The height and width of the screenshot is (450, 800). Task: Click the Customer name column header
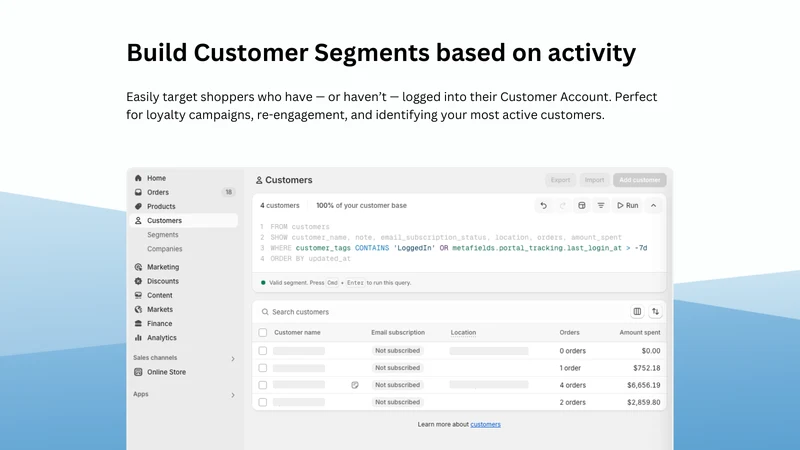click(x=297, y=333)
